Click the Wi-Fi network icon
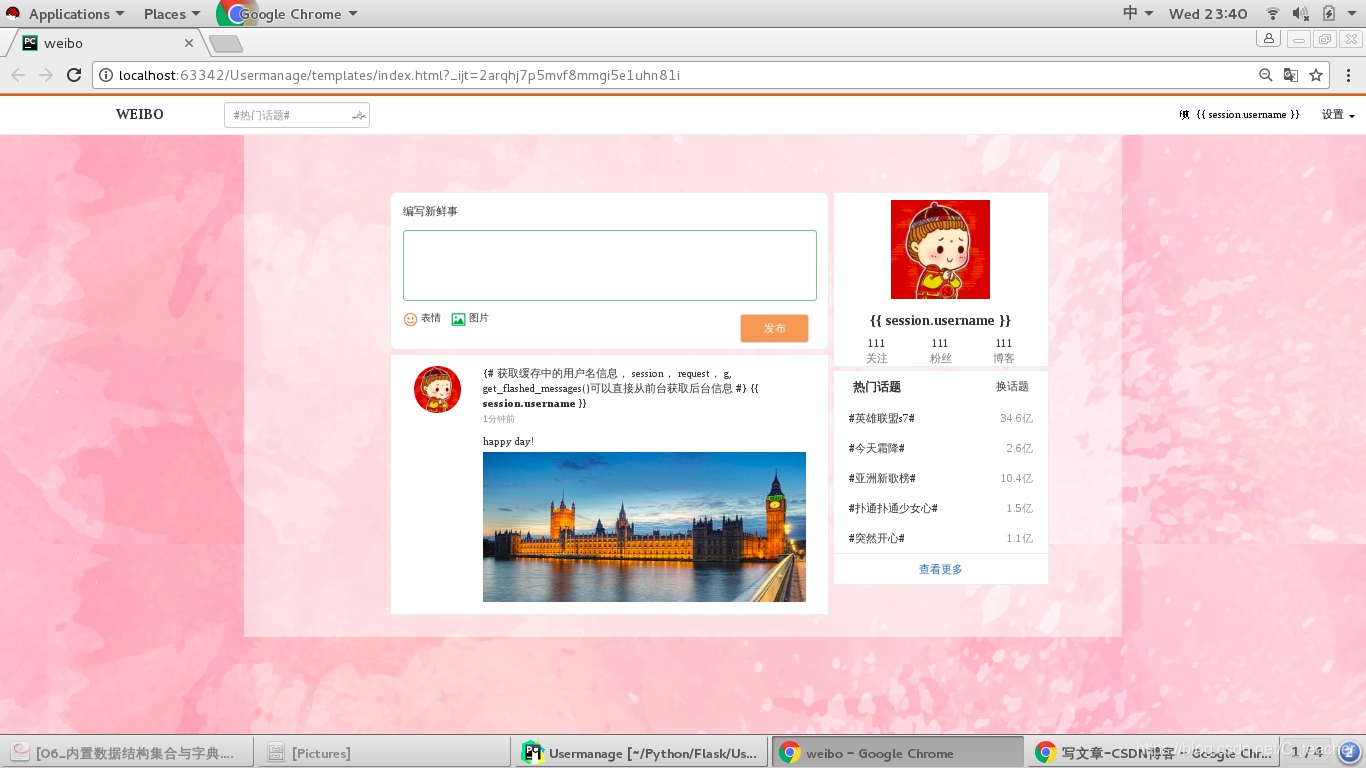Viewport: 1366px width, 768px height. click(1273, 13)
